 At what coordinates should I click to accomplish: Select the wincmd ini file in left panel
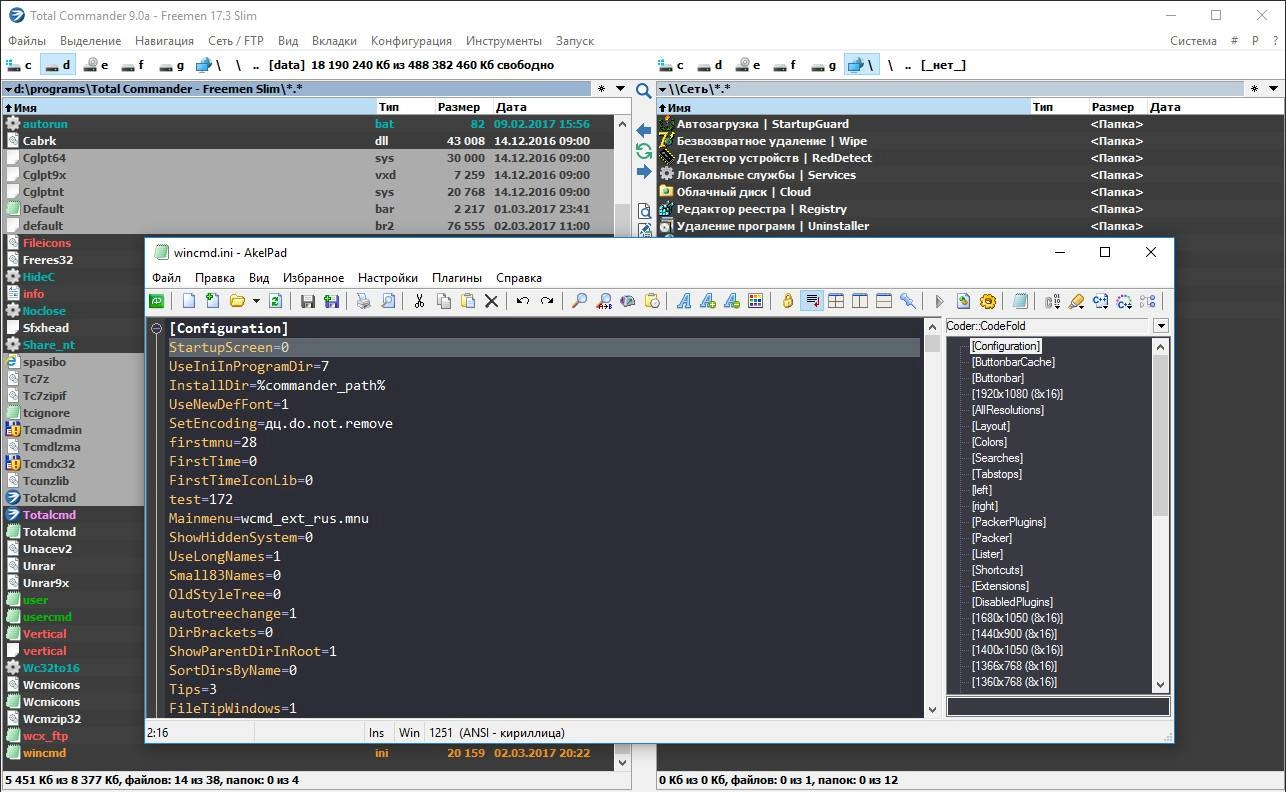click(309, 753)
